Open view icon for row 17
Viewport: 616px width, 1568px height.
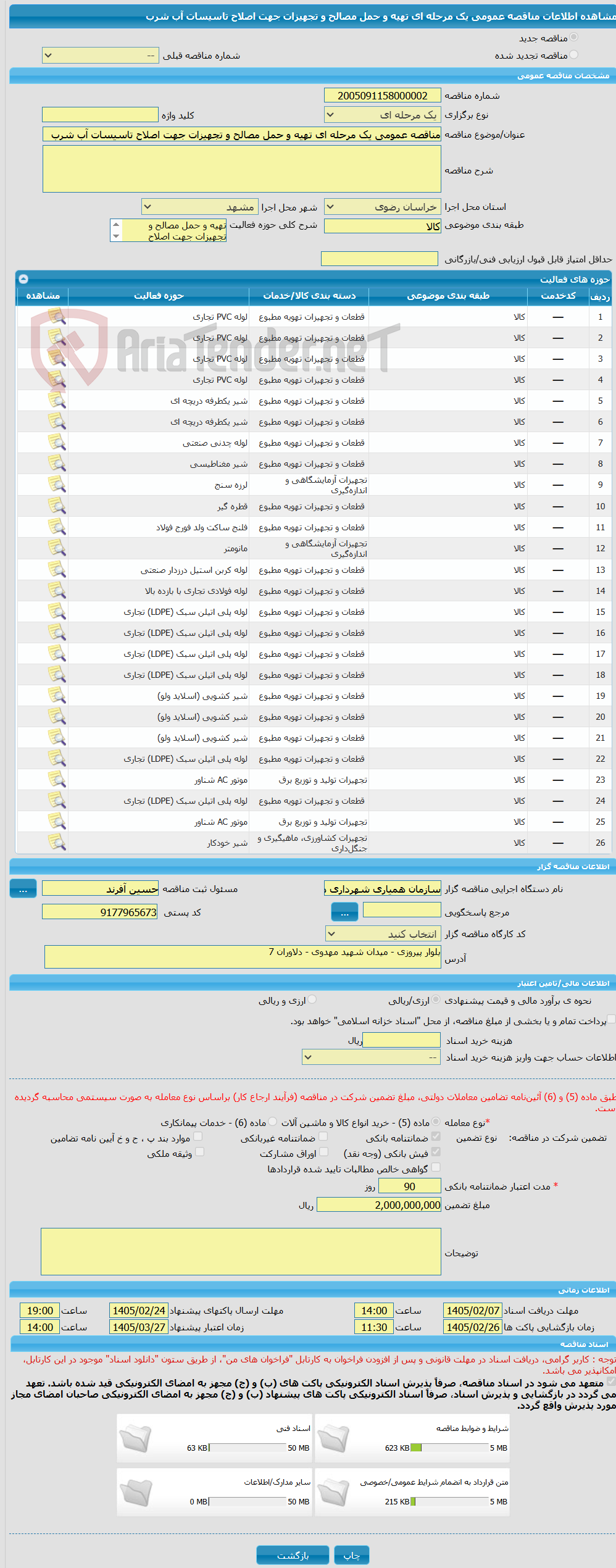click(57, 653)
